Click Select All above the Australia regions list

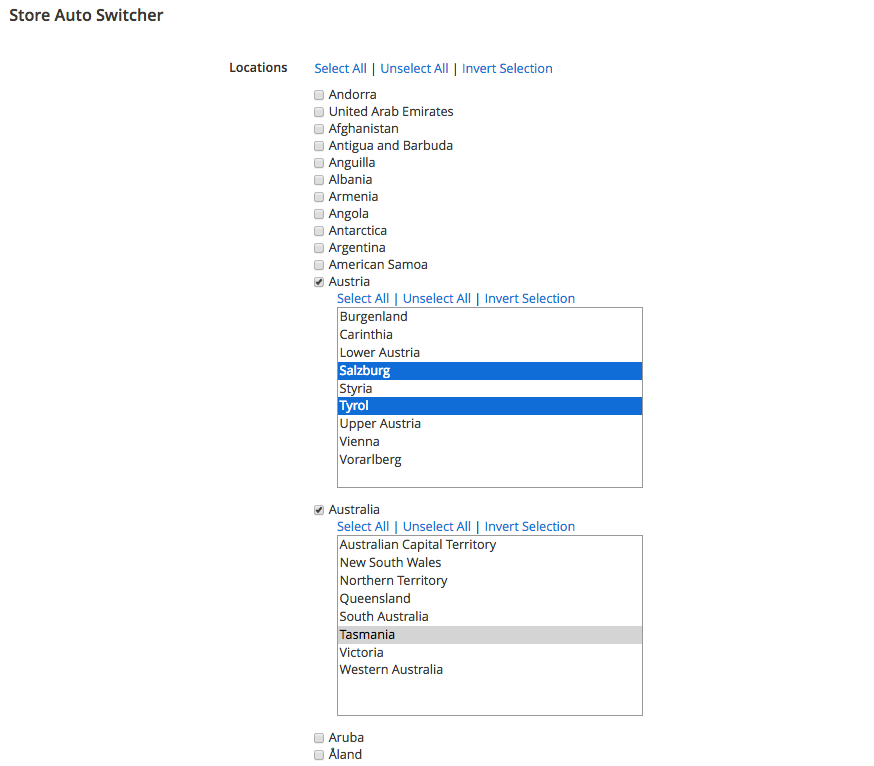click(x=363, y=527)
